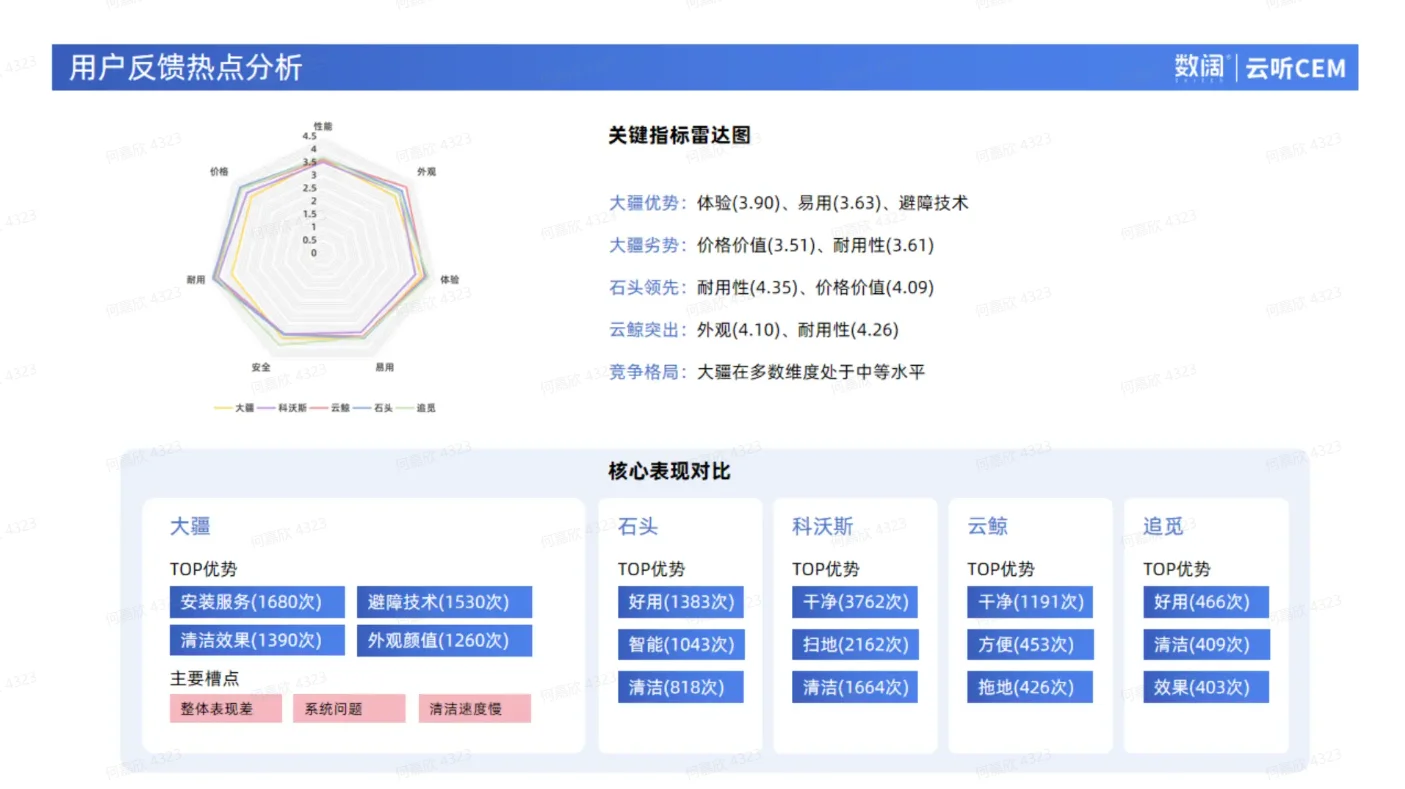1405x789 pixels.
Task: Click the 大疆优势 line listing 体验(3.90)
Action: tap(789, 203)
